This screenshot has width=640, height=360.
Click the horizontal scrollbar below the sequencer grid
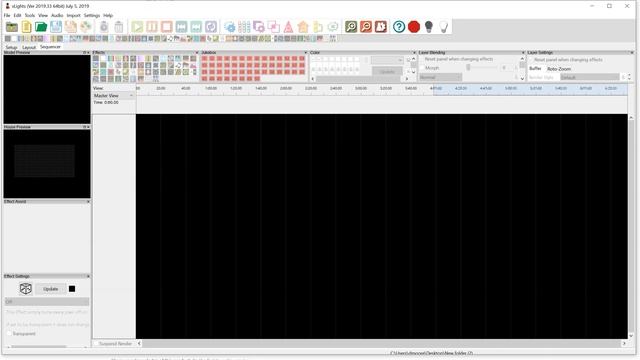click(x=381, y=344)
